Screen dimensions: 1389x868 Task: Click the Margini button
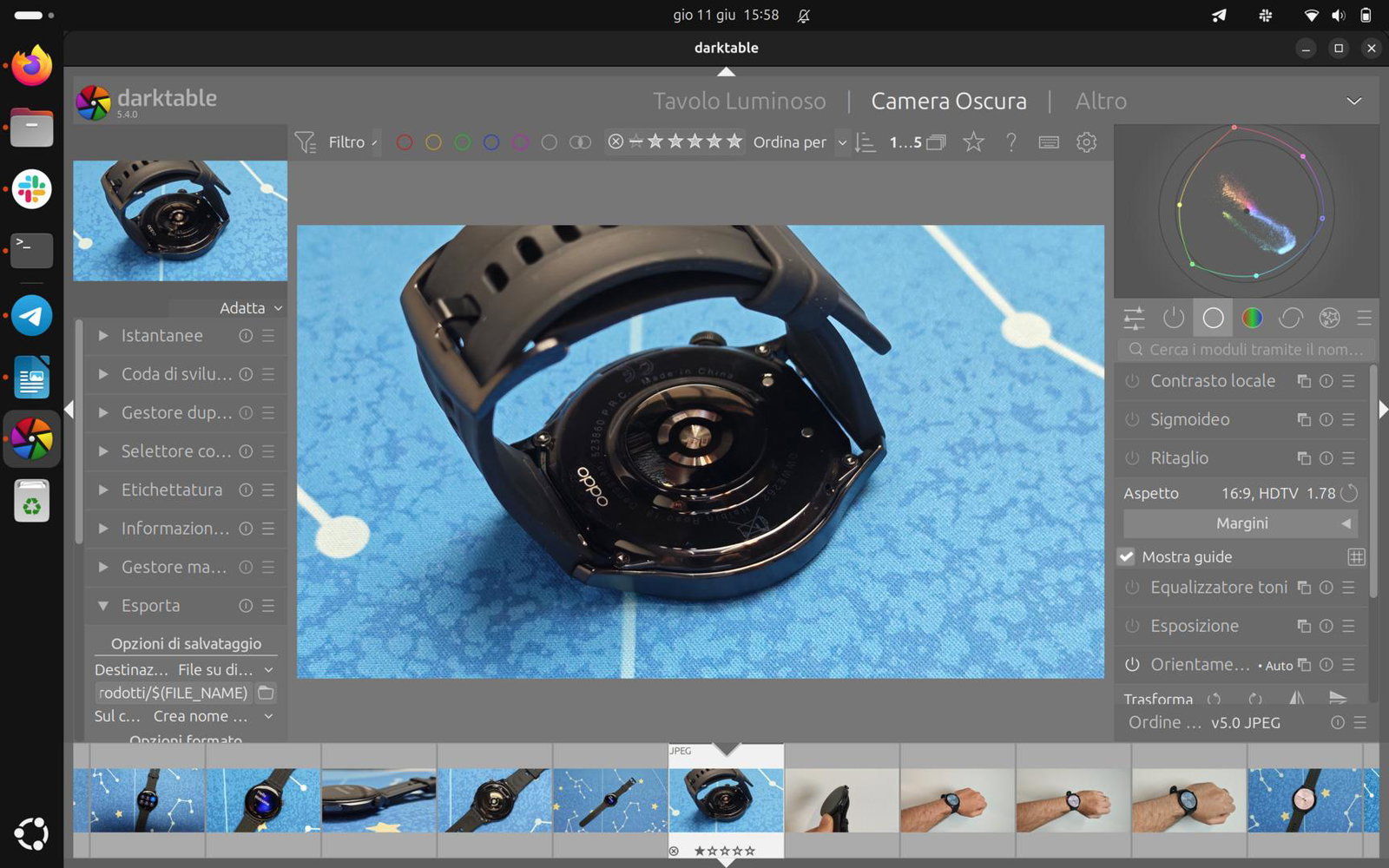(1241, 523)
